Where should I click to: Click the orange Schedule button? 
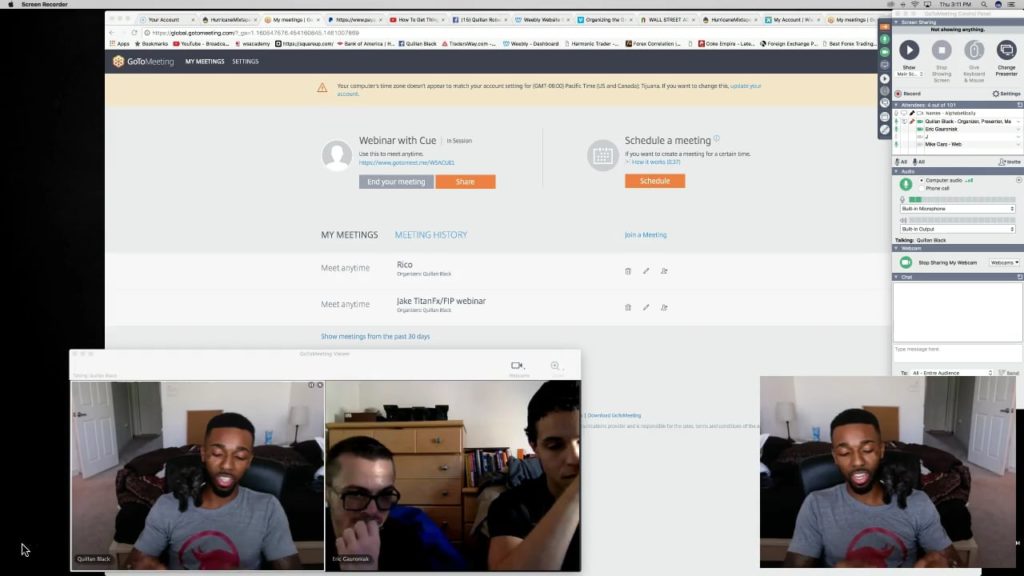(654, 181)
